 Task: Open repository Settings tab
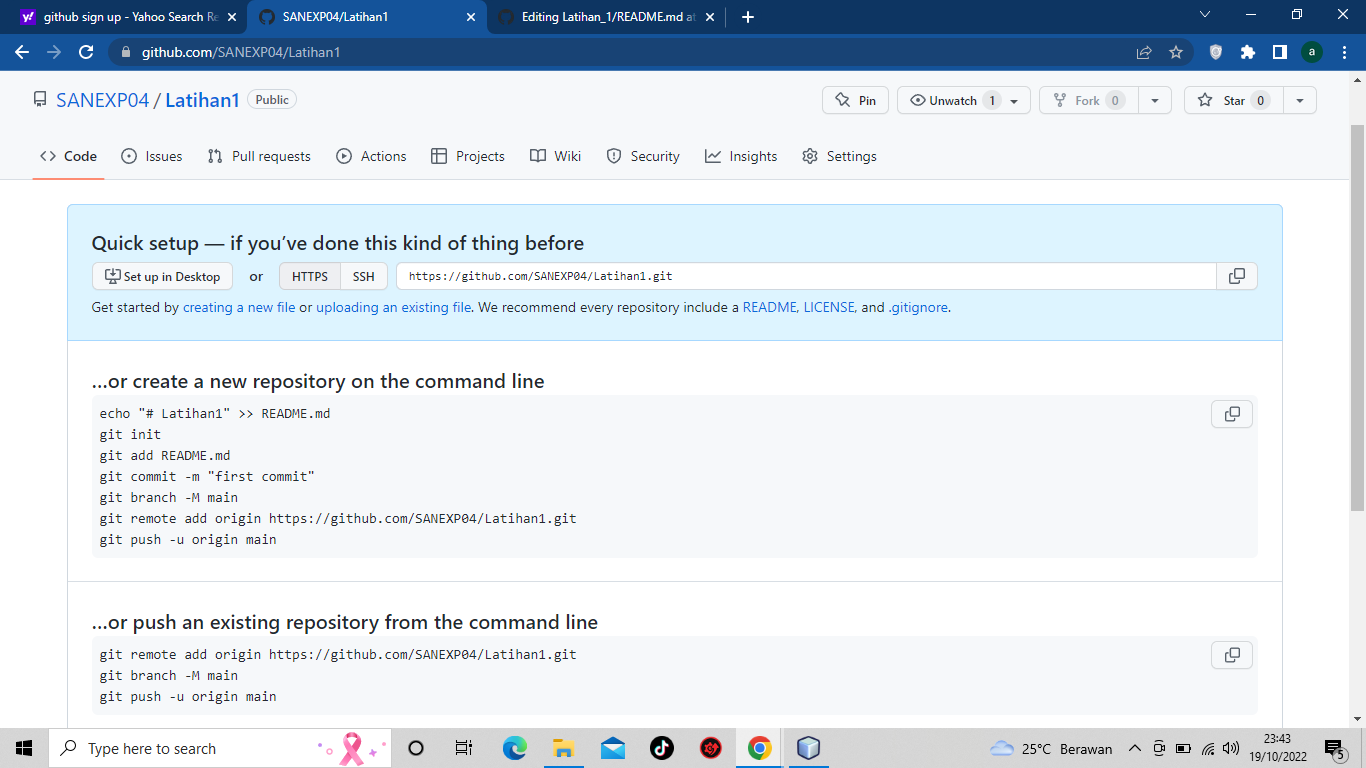839,156
